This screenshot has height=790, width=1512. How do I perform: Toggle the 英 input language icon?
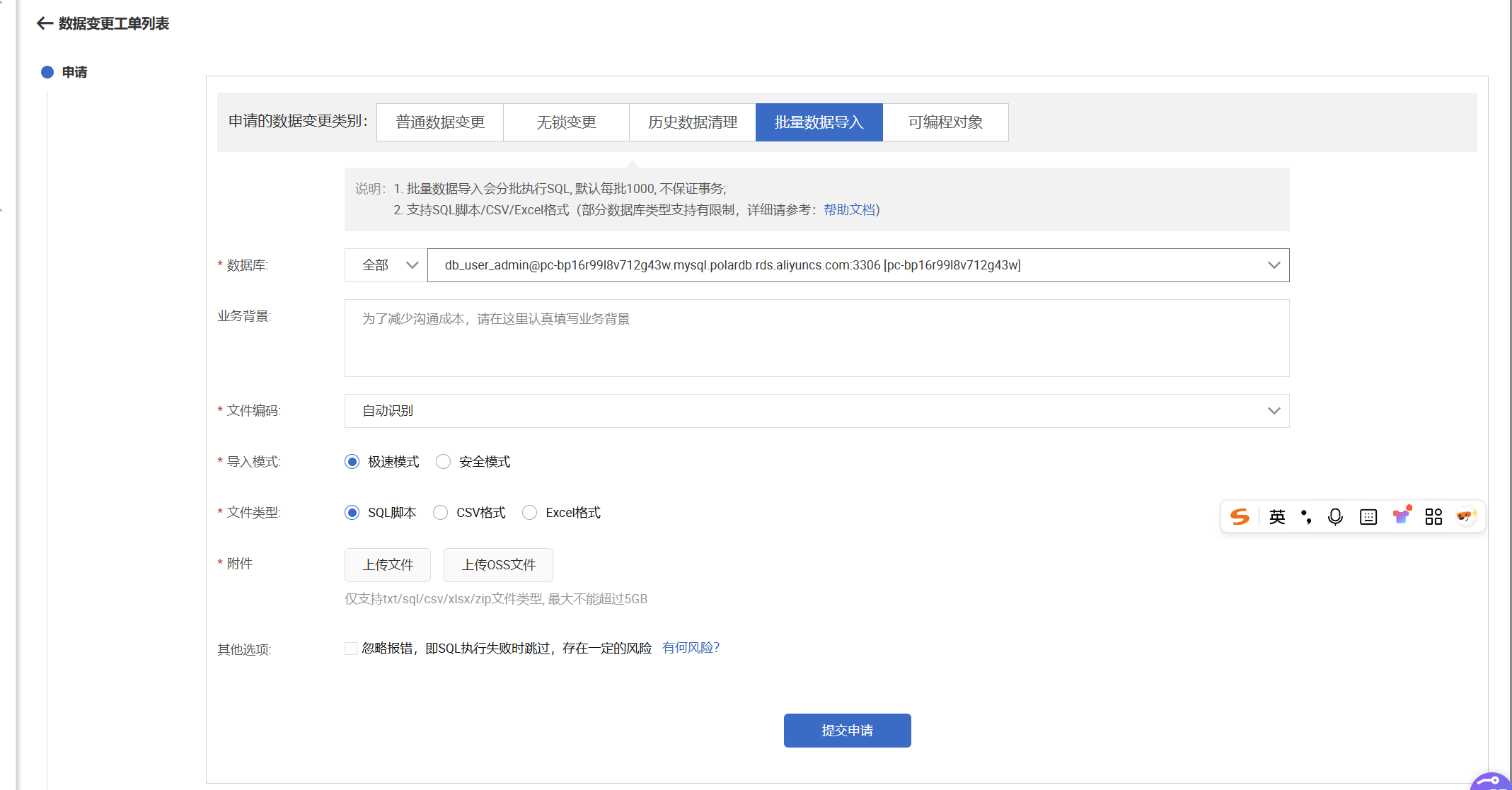[x=1277, y=517]
